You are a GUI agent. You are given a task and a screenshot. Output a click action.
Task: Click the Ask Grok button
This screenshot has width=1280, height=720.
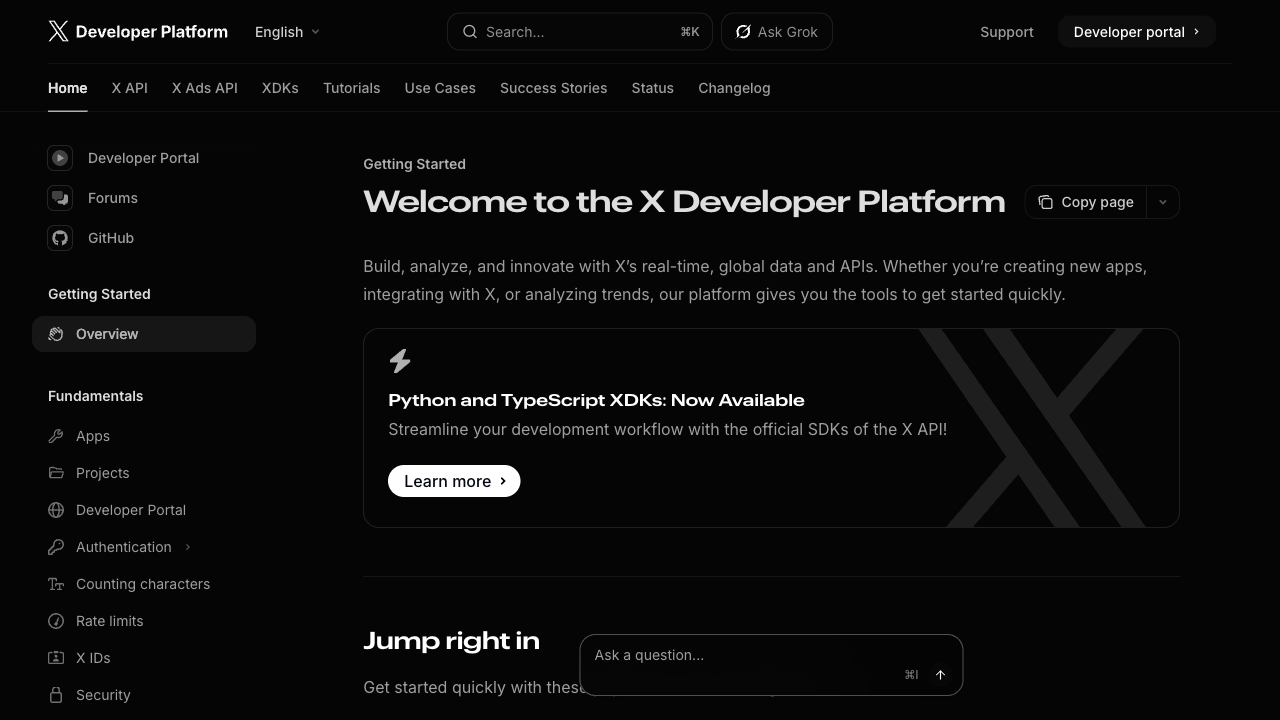click(776, 32)
